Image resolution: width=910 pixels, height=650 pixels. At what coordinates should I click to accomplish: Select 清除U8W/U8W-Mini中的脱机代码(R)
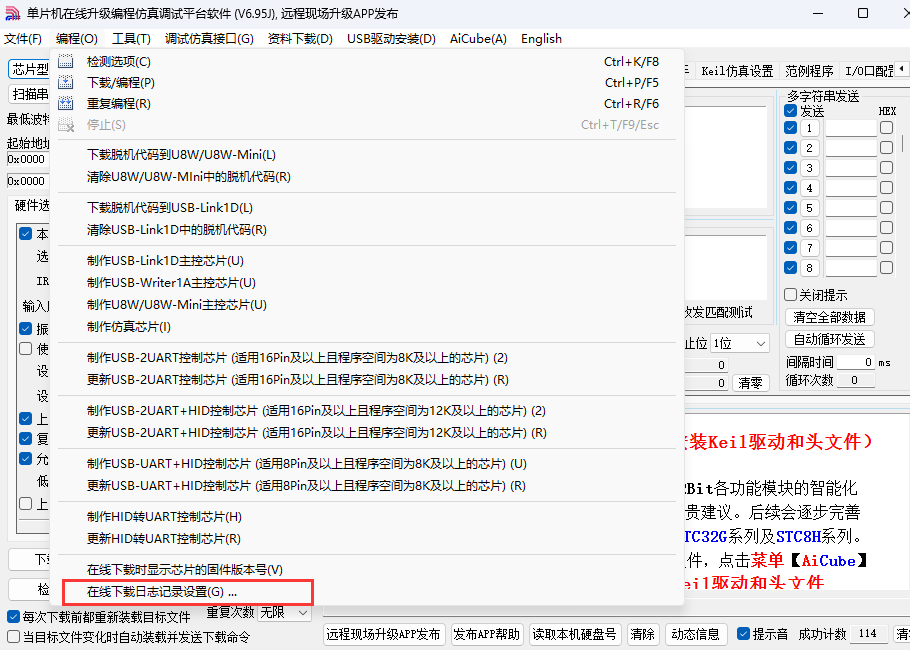[x=367, y=177]
